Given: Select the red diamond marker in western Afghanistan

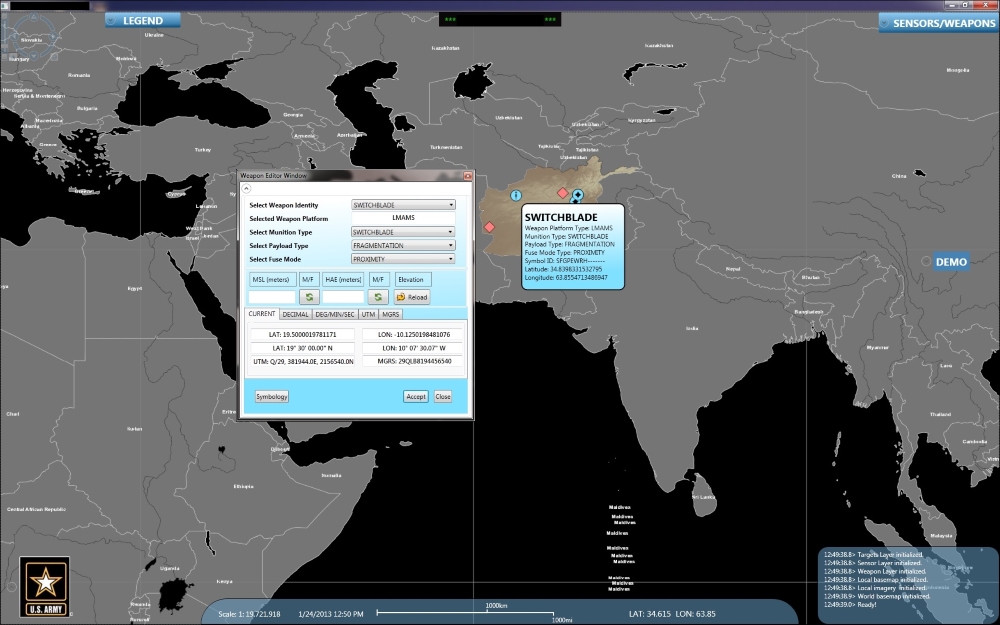Looking at the screenshot, I should coord(489,226).
